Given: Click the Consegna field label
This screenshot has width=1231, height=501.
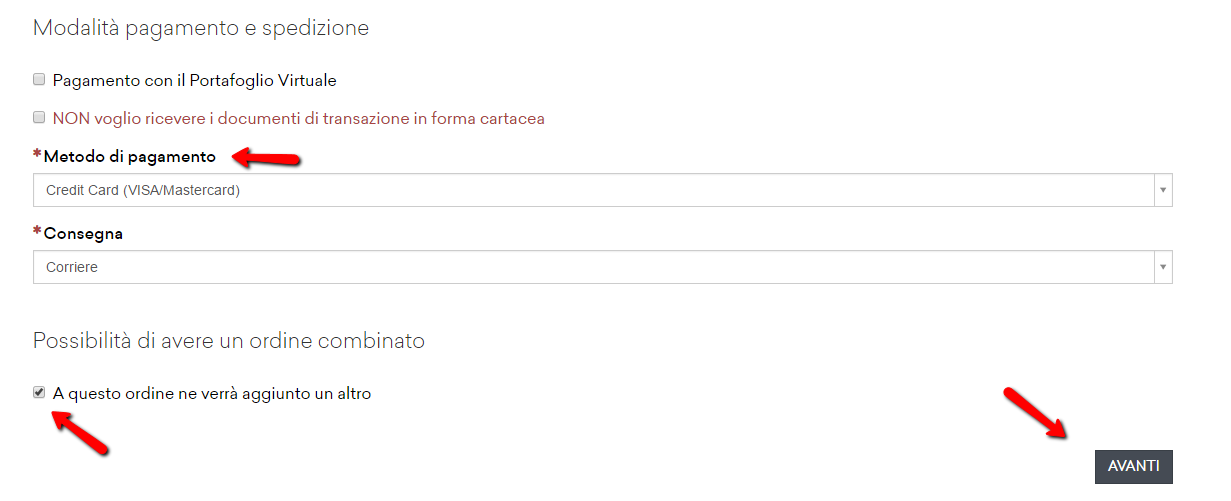Looking at the screenshot, I should pos(83,234).
